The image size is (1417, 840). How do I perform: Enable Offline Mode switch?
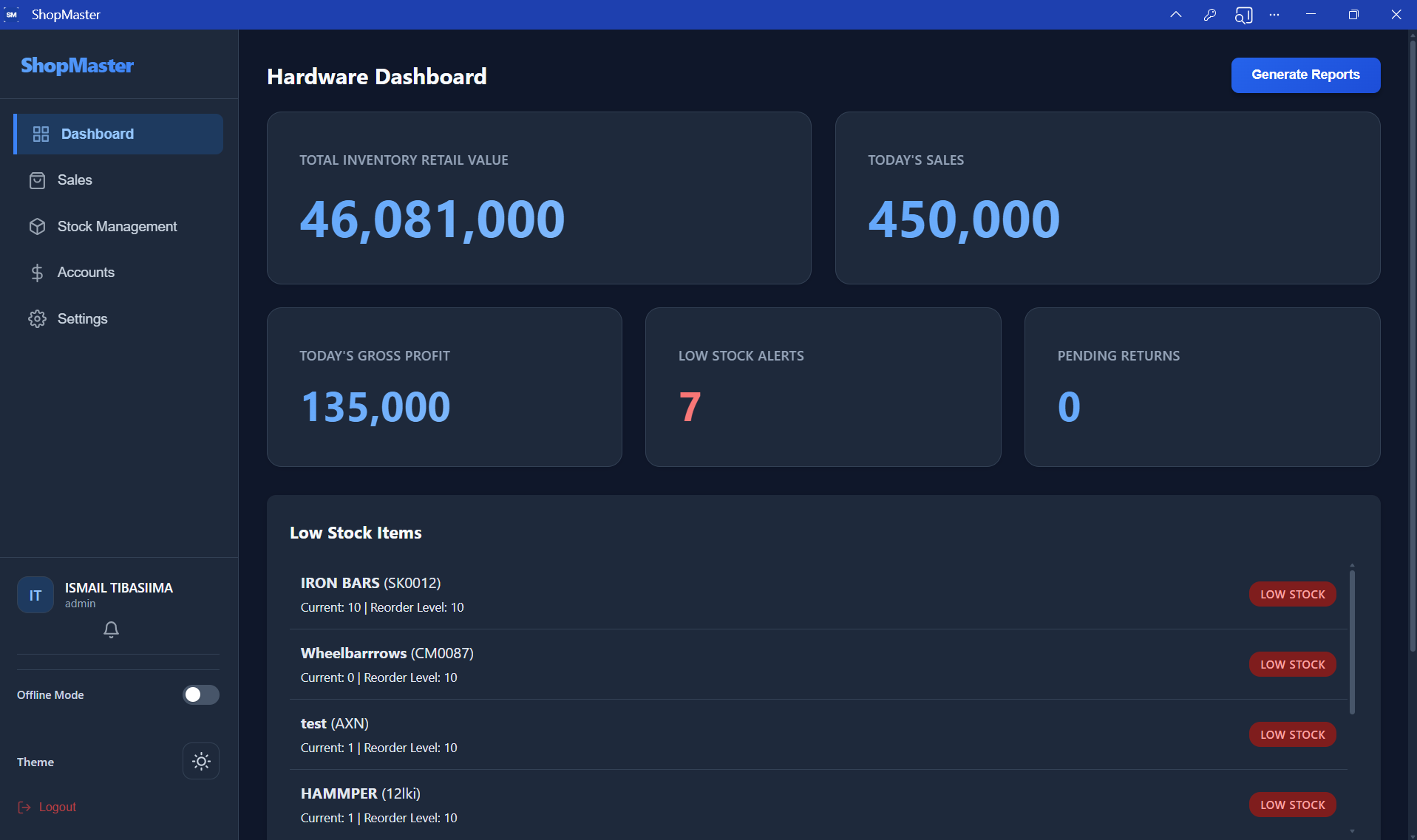tap(200, 694)
